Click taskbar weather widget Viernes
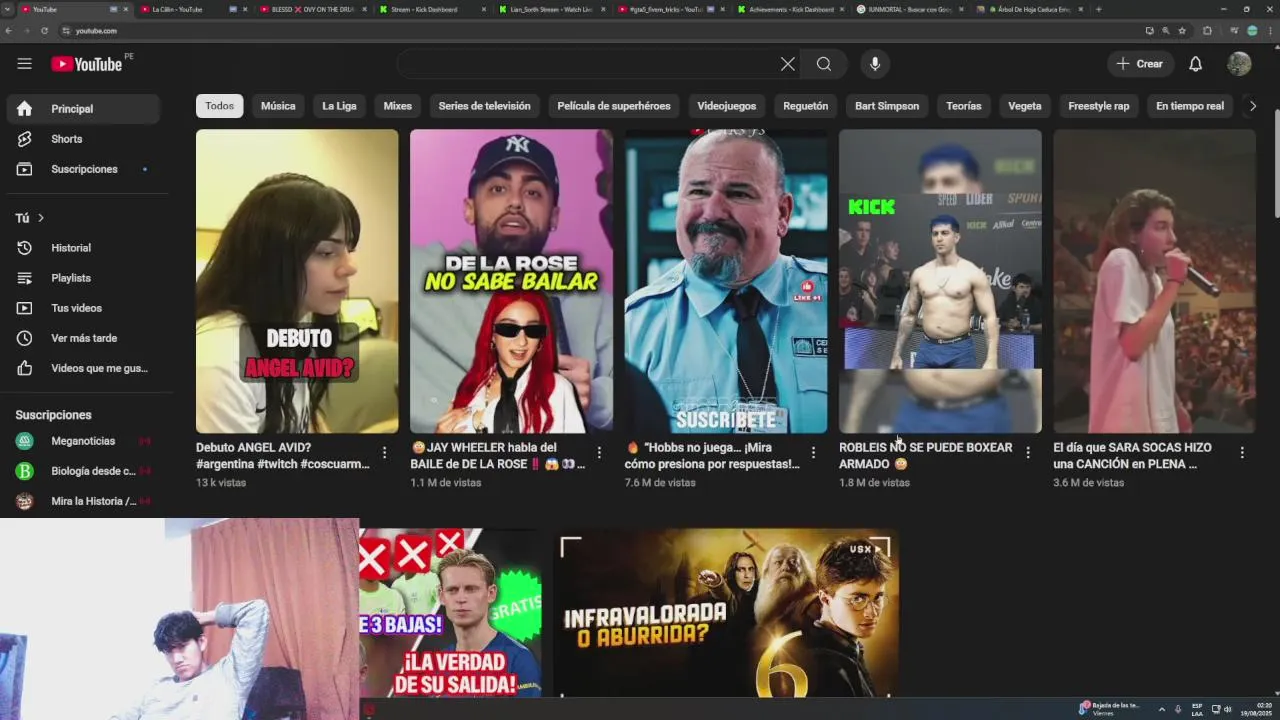 (1109, 709)
